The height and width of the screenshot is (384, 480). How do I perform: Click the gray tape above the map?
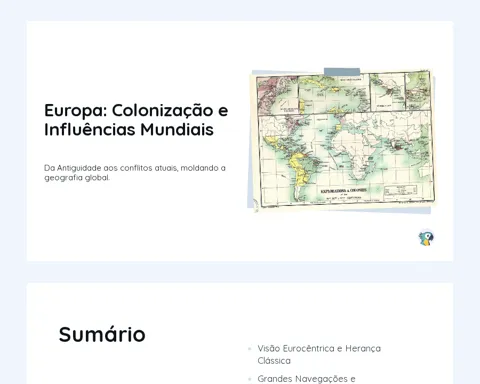[x=342, y=72]
